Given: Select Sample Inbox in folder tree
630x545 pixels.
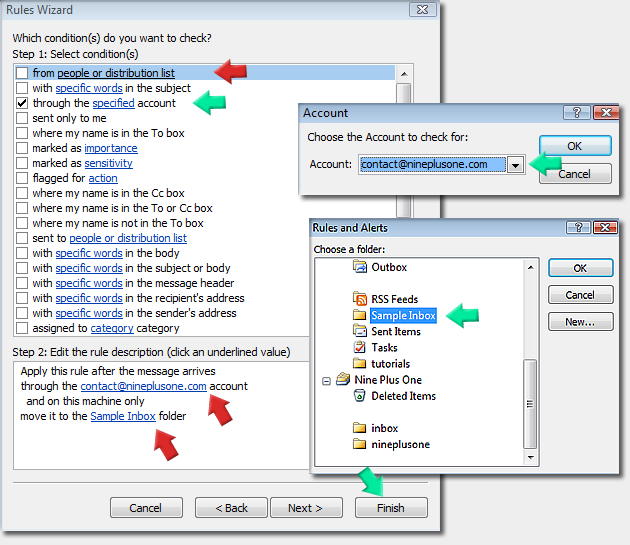Looking at the screenshot, I should tap(402, 315).
